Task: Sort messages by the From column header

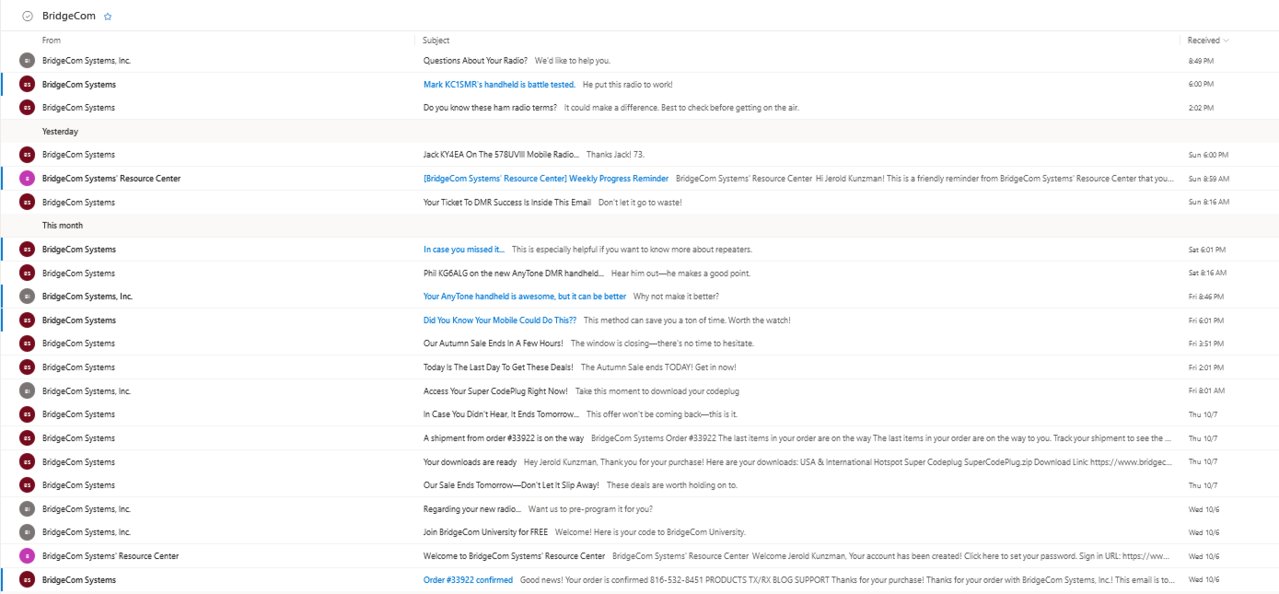Action: click(x=51, y=41)
